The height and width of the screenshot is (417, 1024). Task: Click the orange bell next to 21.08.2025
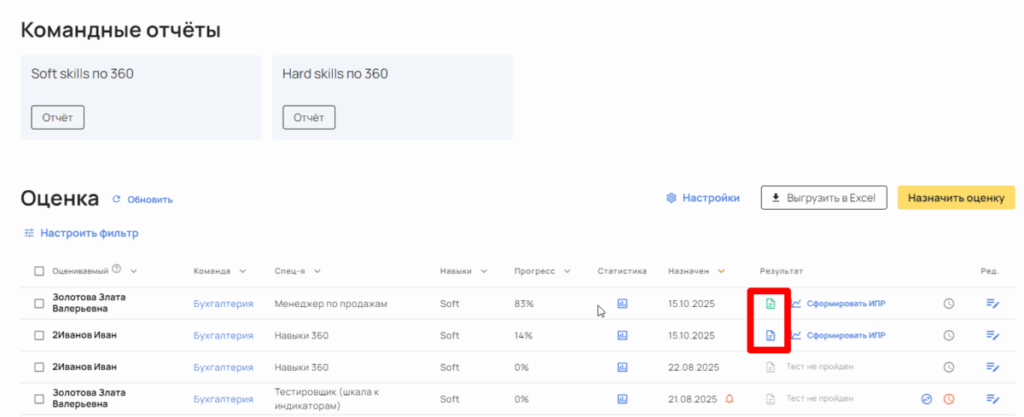click(728, 399)
